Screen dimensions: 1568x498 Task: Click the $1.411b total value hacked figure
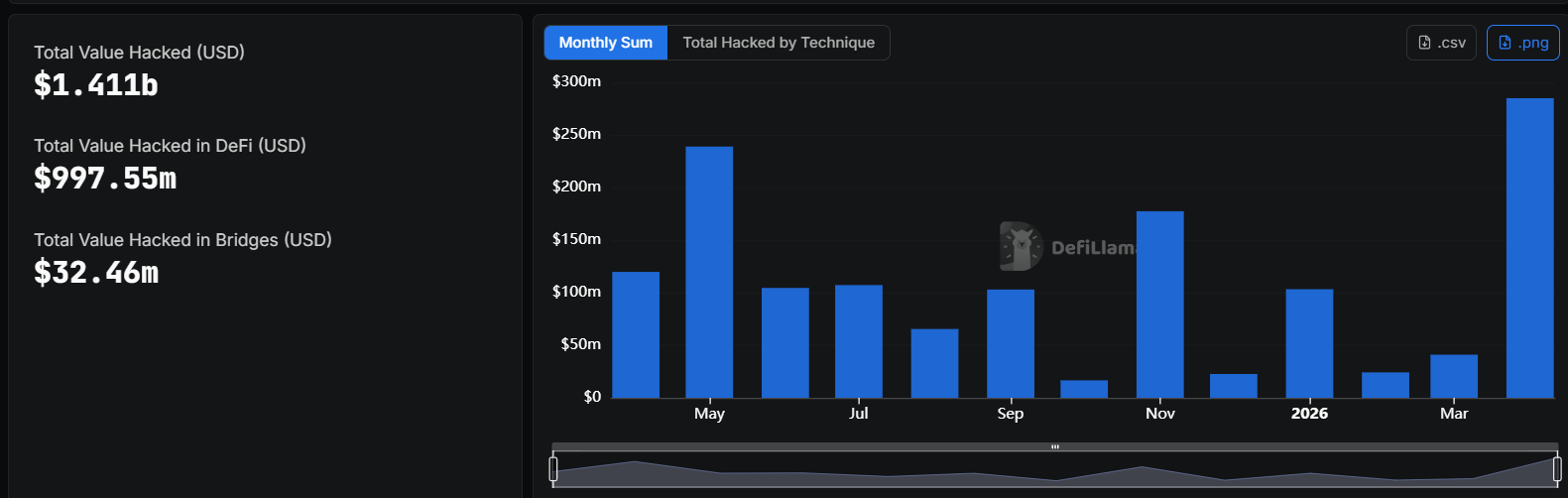pos(96,85)
